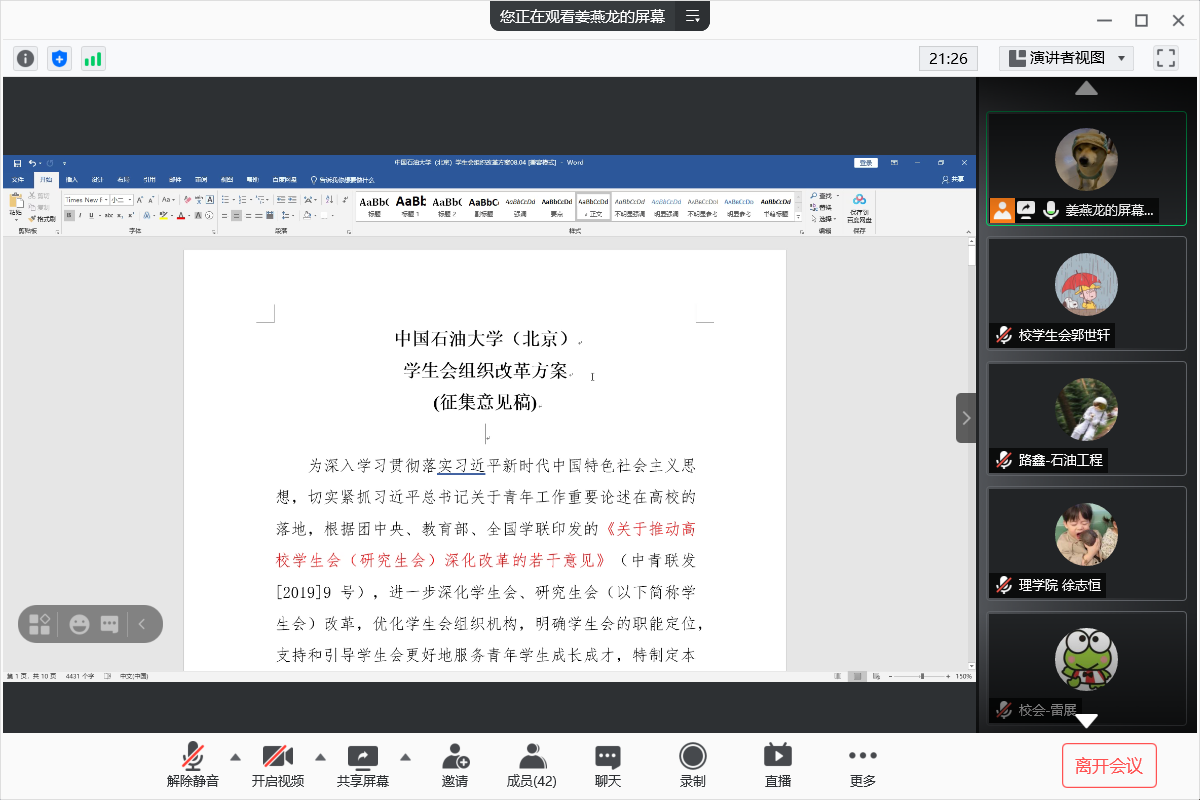Expand the share screen options arrow
1200x800 pixels.
[406, 756]
